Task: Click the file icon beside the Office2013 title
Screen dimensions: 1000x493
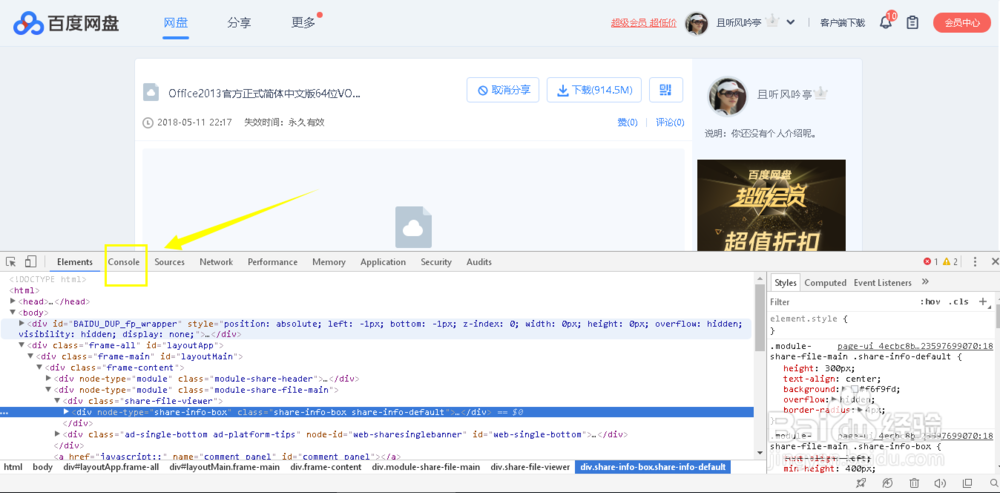Action: (151, 92)
